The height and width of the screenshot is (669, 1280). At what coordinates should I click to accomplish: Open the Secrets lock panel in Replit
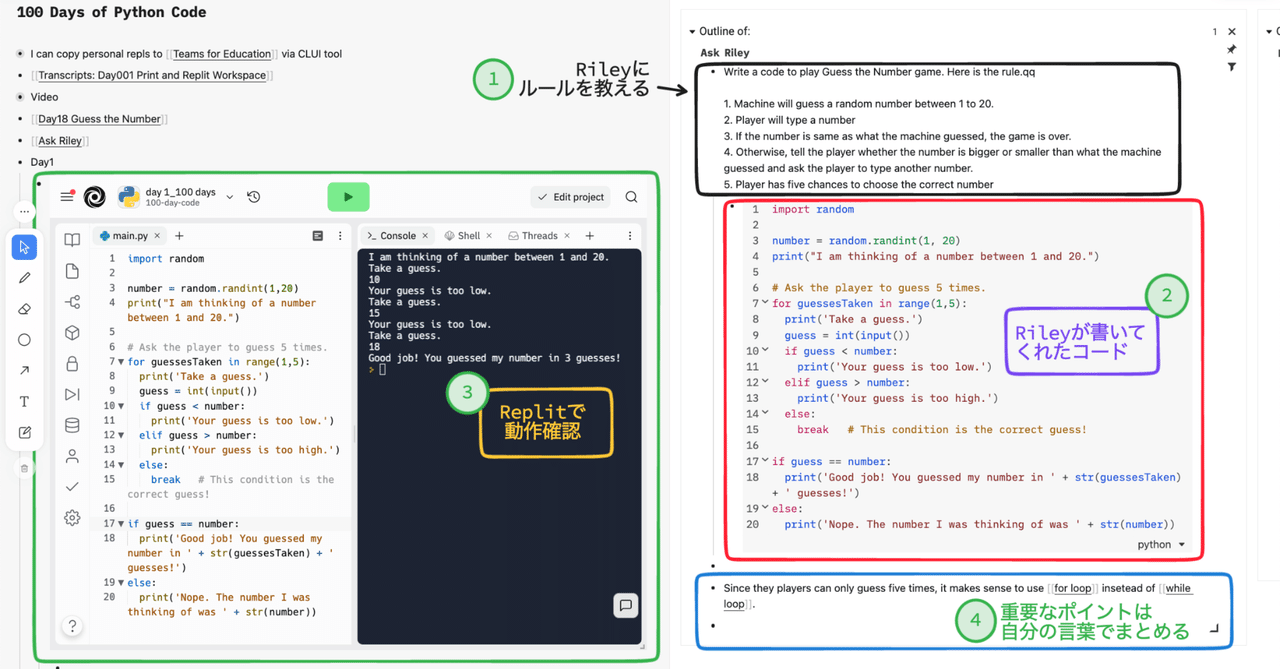71,364
